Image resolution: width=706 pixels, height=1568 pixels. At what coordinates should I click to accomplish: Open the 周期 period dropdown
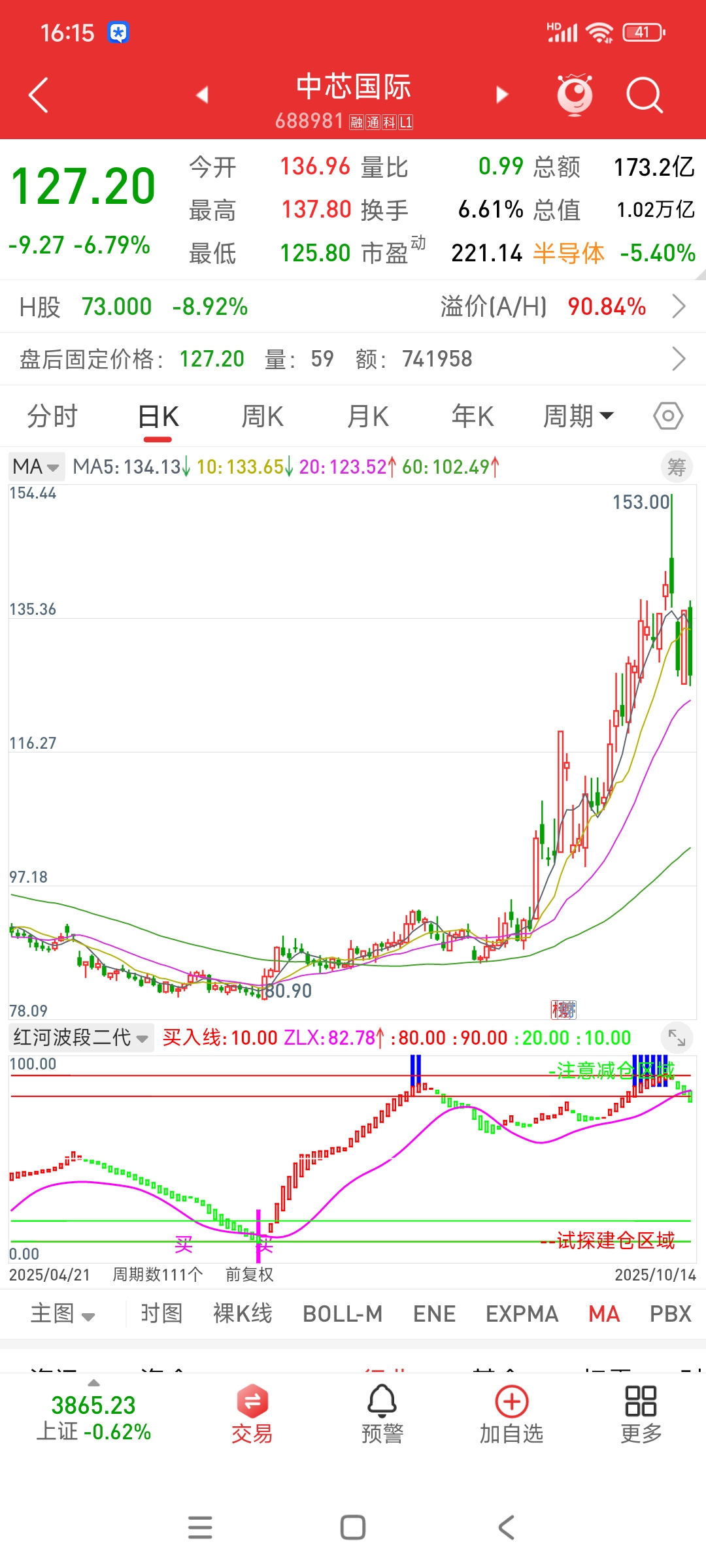579,416
